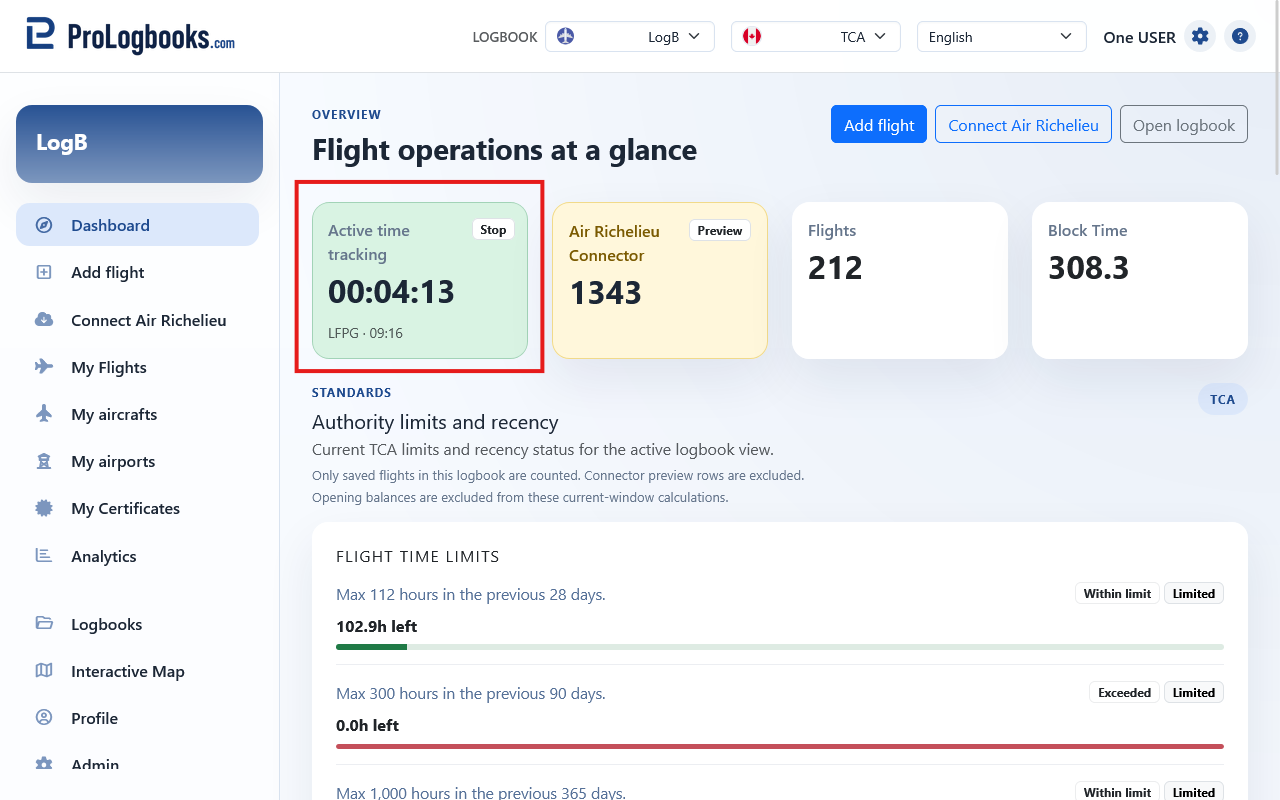
Task: Click the Analytics chart icon
Action: point(44,555)
